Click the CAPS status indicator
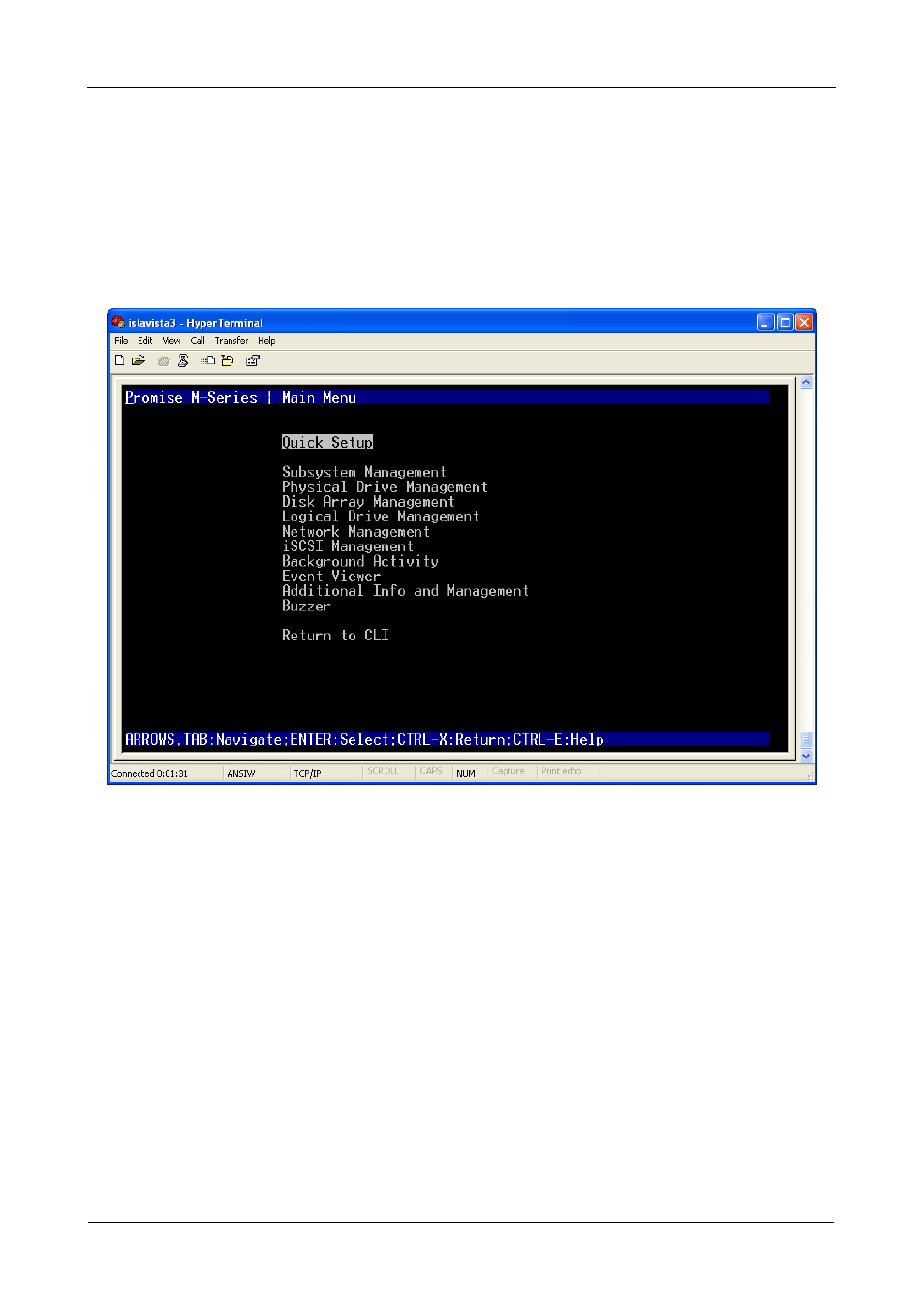Screen dimensions: 924x1309 point(431,771)
